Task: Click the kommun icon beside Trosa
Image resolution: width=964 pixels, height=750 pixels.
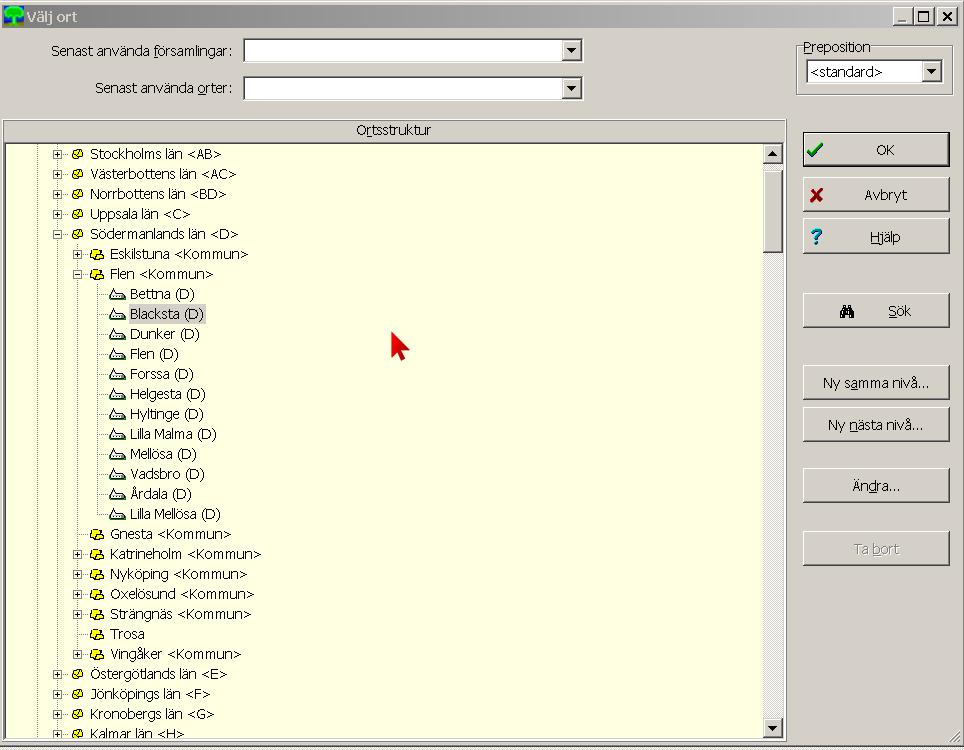Action: pyautogui.click(x=97, y=634)
